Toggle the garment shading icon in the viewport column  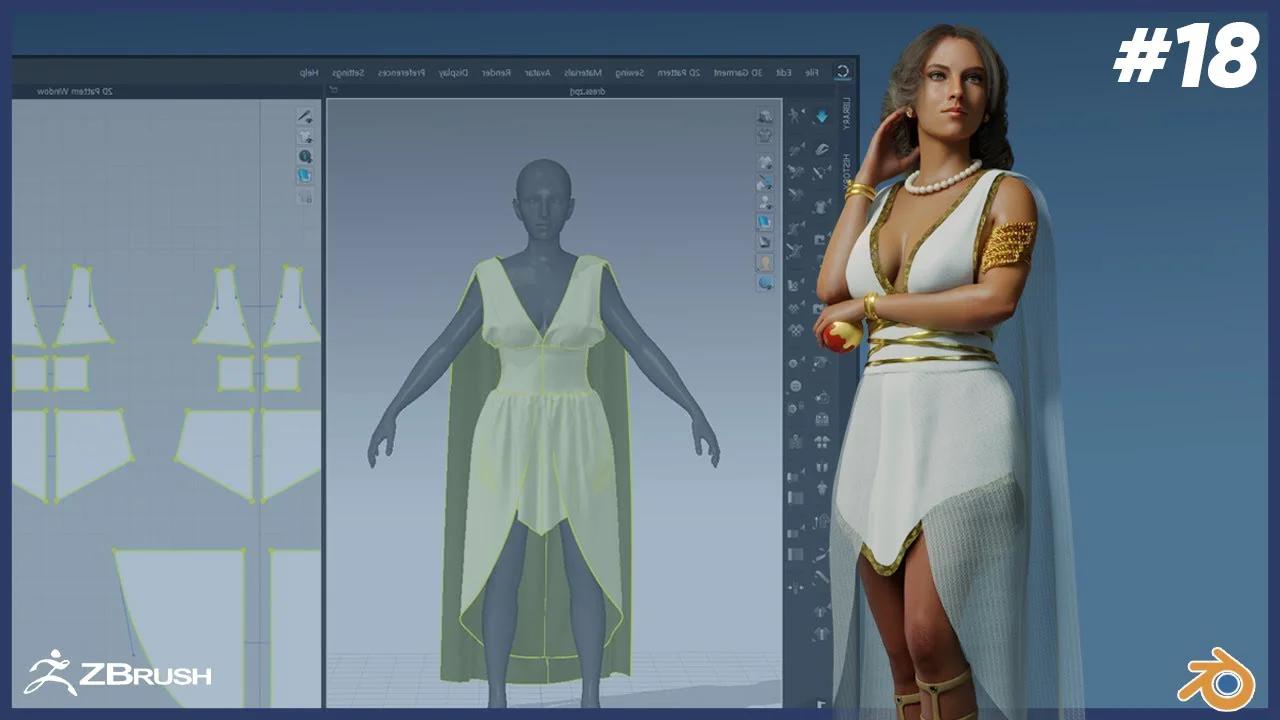pos(765,222)
